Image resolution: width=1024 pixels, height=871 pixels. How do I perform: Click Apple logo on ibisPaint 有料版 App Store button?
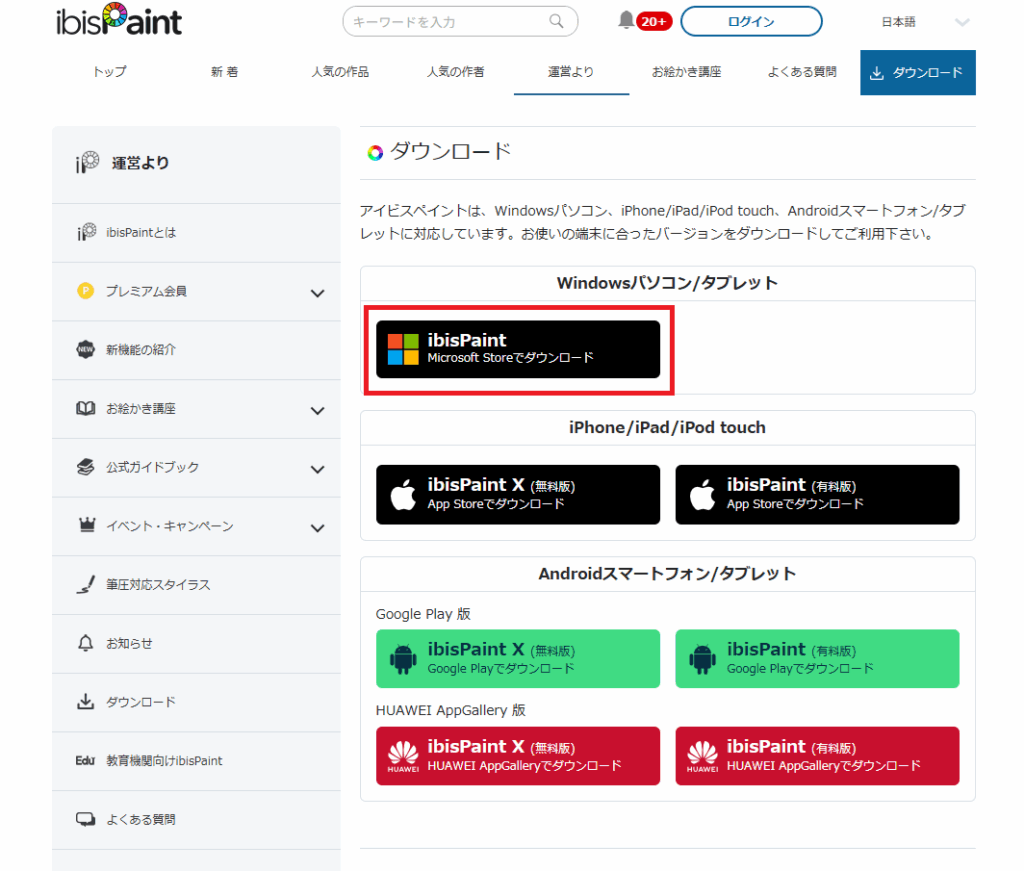pyautogui.click(x=703, y=494)
